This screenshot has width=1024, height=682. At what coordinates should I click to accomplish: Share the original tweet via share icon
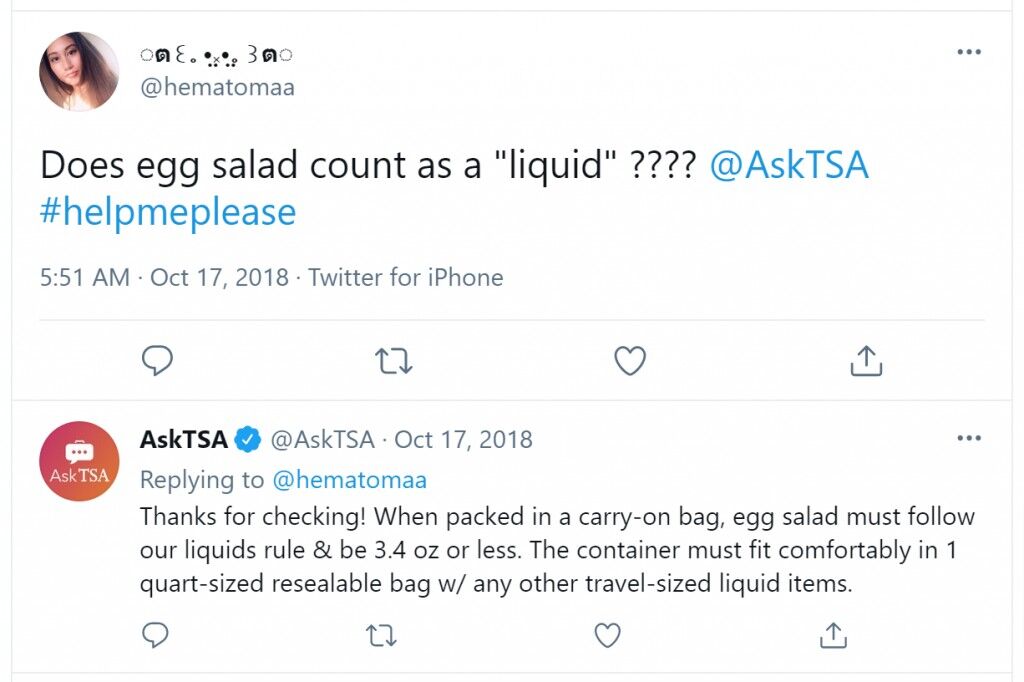[866, 361]
